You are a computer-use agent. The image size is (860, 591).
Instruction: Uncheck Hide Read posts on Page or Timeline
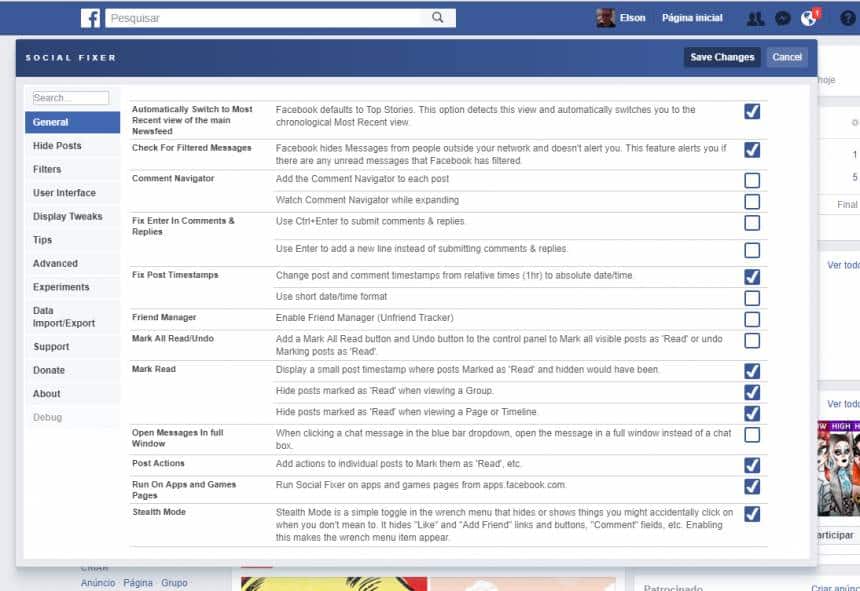752,413
